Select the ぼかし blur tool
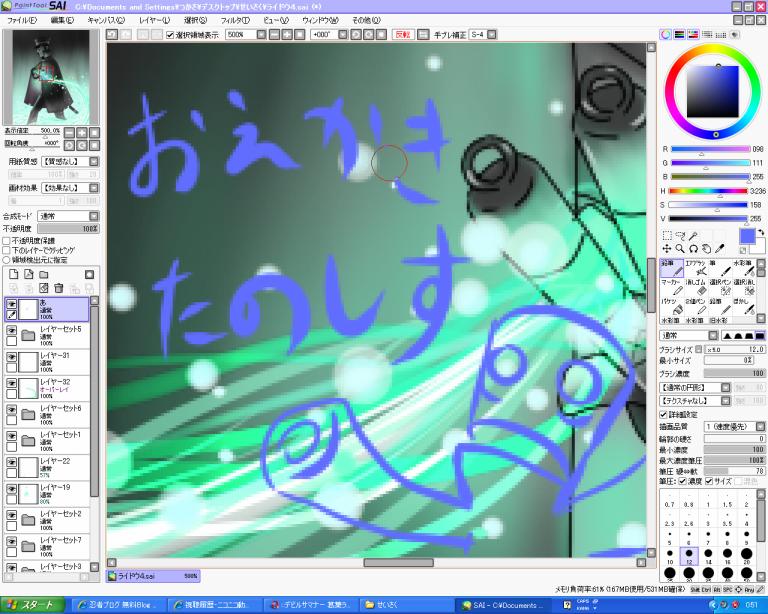The image size is (768, 614). click(x=743, y=306)
